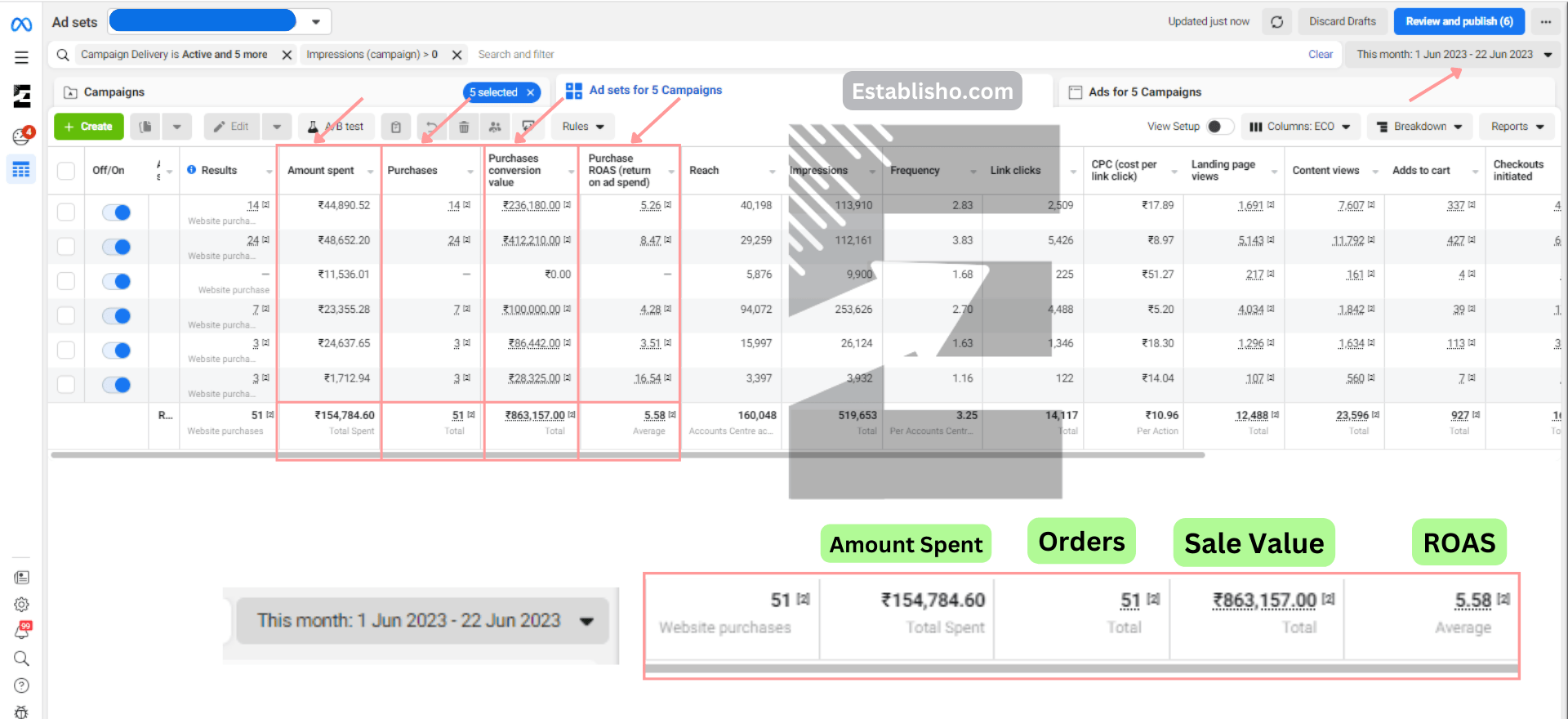This screenshot has width=1568, height=719.
Task: Switch to the Campaigns tab
Action: click(x=114, y=92)
